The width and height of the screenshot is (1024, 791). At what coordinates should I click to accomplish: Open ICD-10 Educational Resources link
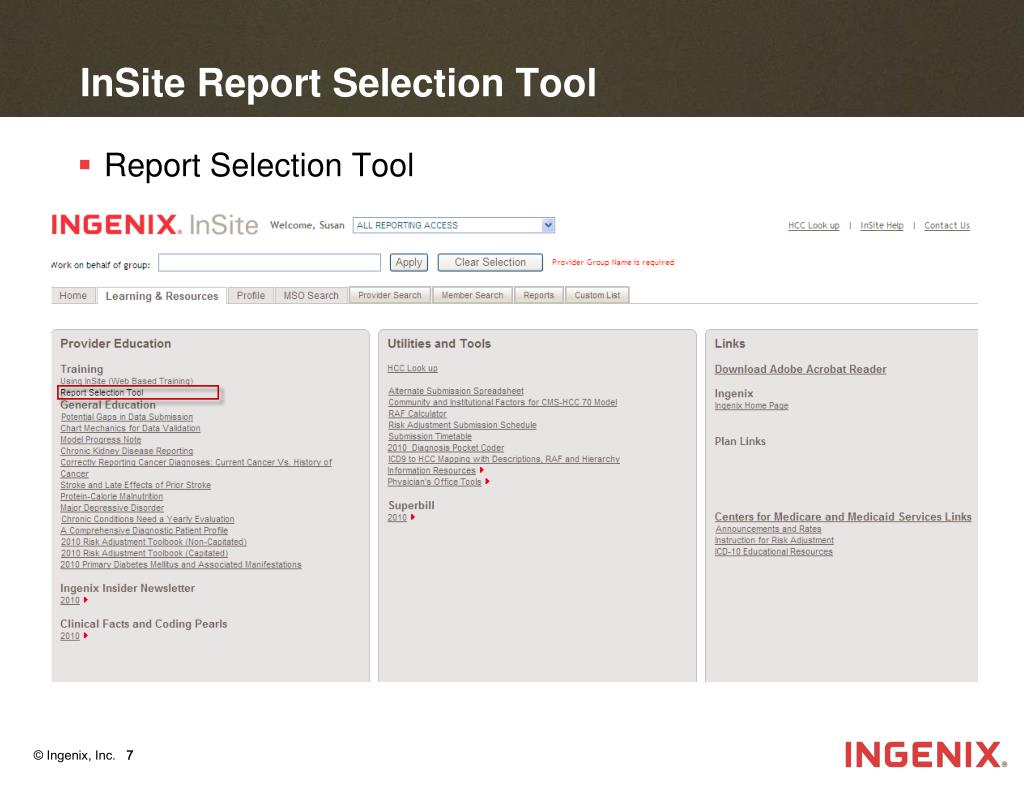[774, 552]
